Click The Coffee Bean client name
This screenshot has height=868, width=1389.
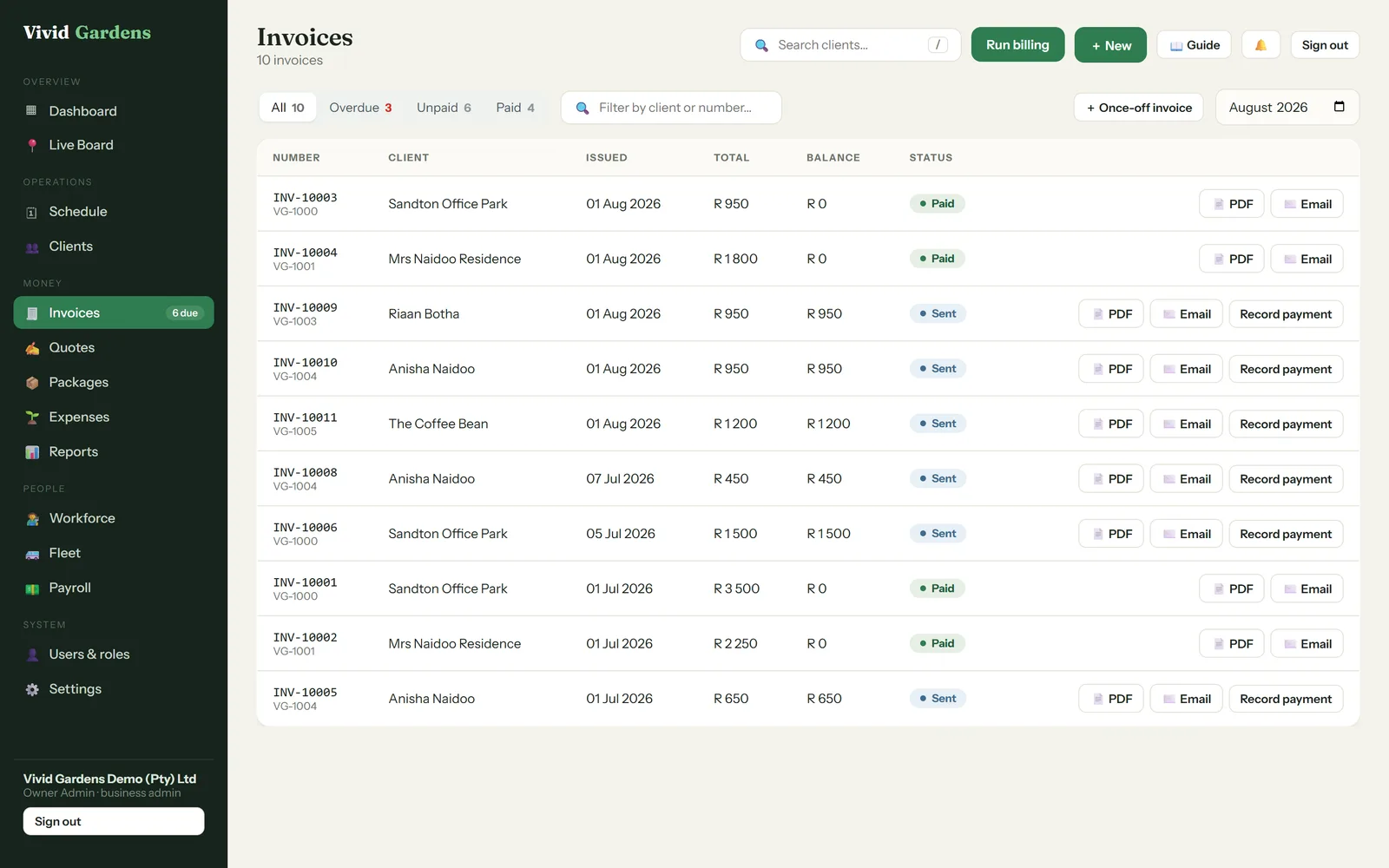(x=438, y=424)
